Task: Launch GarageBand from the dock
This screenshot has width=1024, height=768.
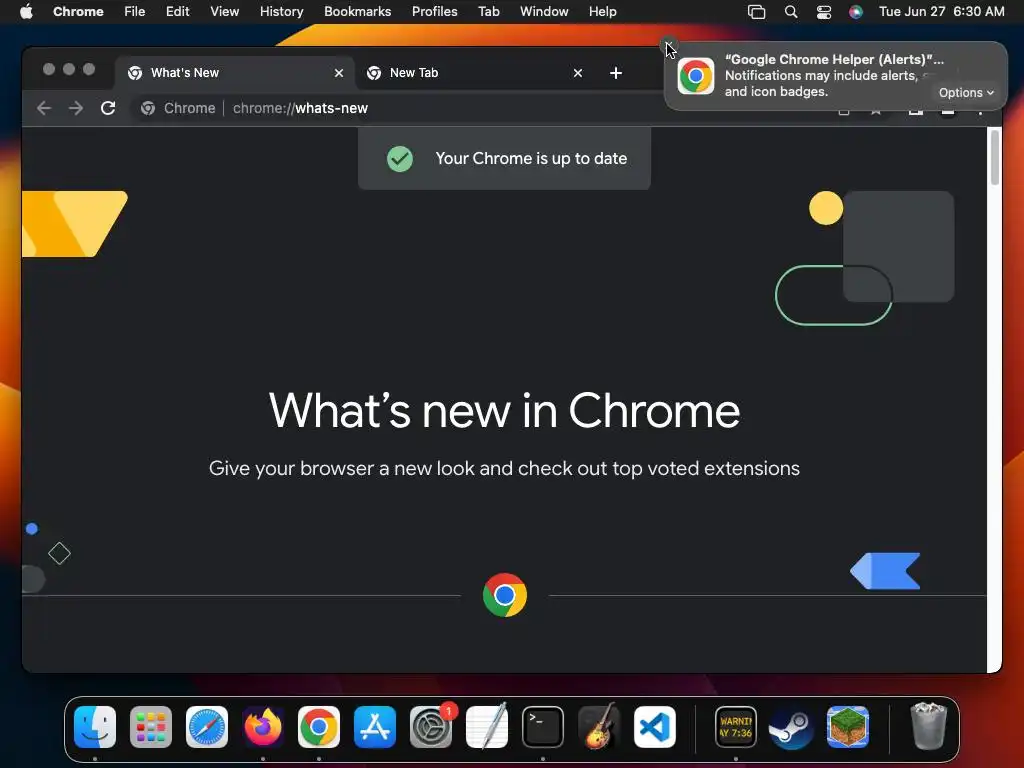Action: coord(599,727)
